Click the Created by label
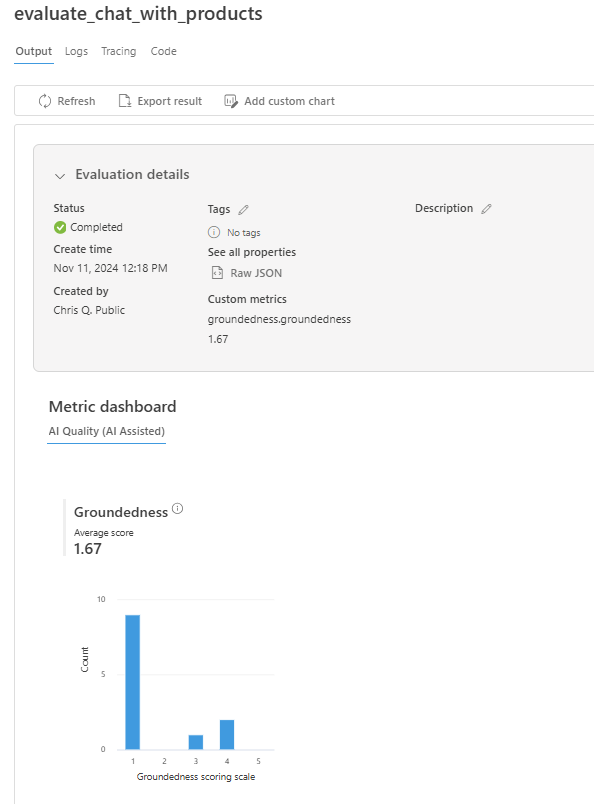The image size is (594, 804). point(81,291)
